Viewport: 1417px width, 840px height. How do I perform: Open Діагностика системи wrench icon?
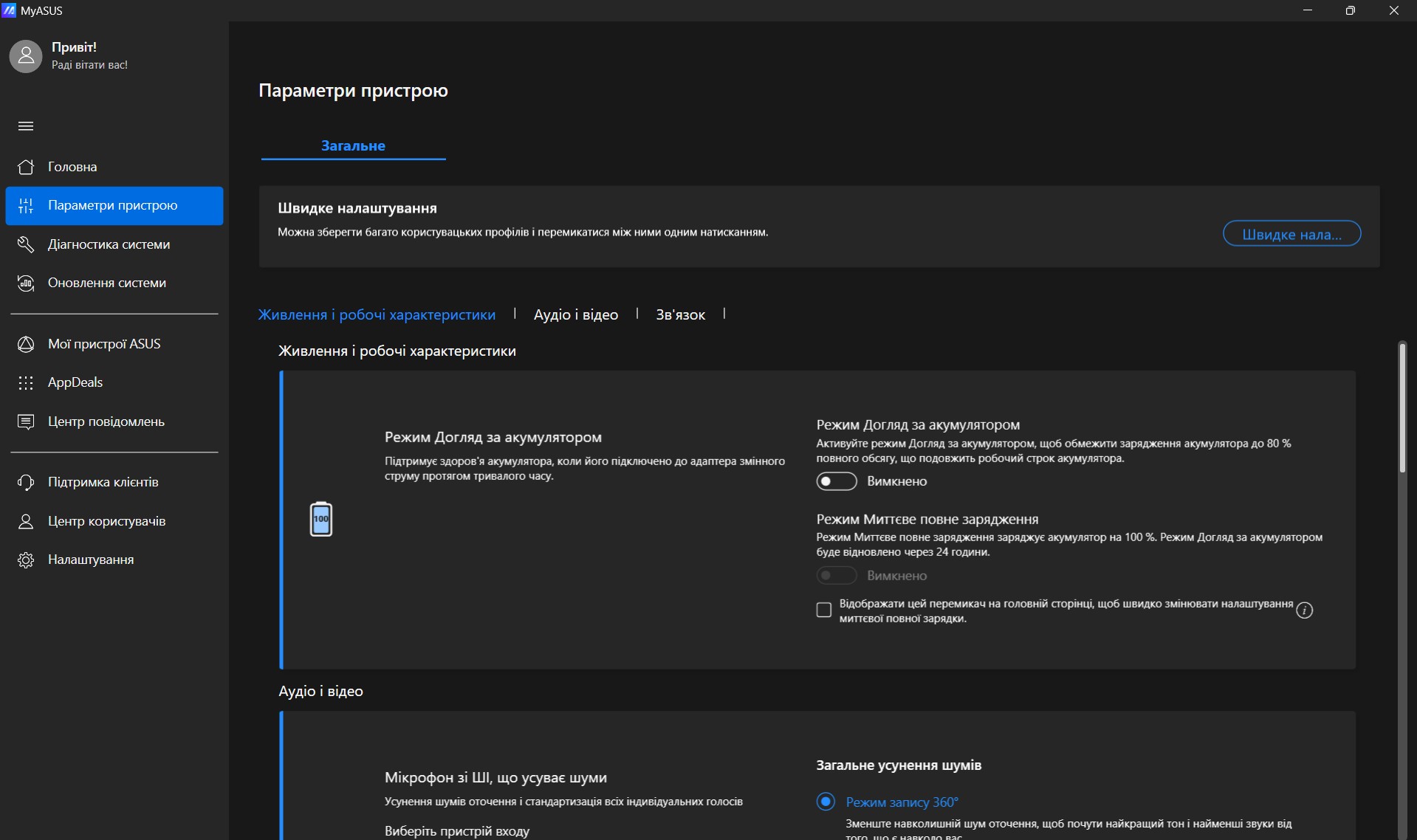point(26,244)
